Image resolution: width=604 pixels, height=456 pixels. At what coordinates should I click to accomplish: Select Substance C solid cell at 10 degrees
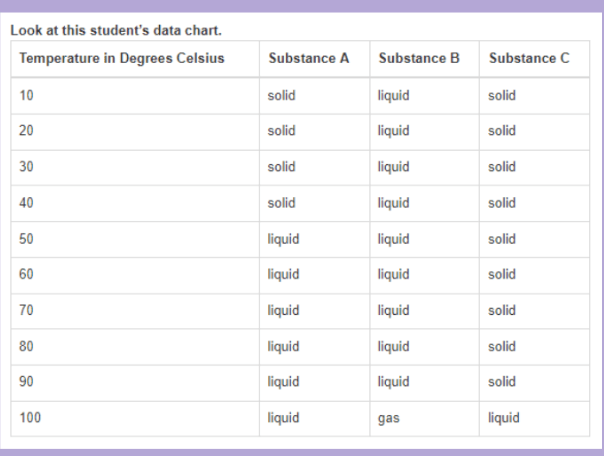click(534, 96)
